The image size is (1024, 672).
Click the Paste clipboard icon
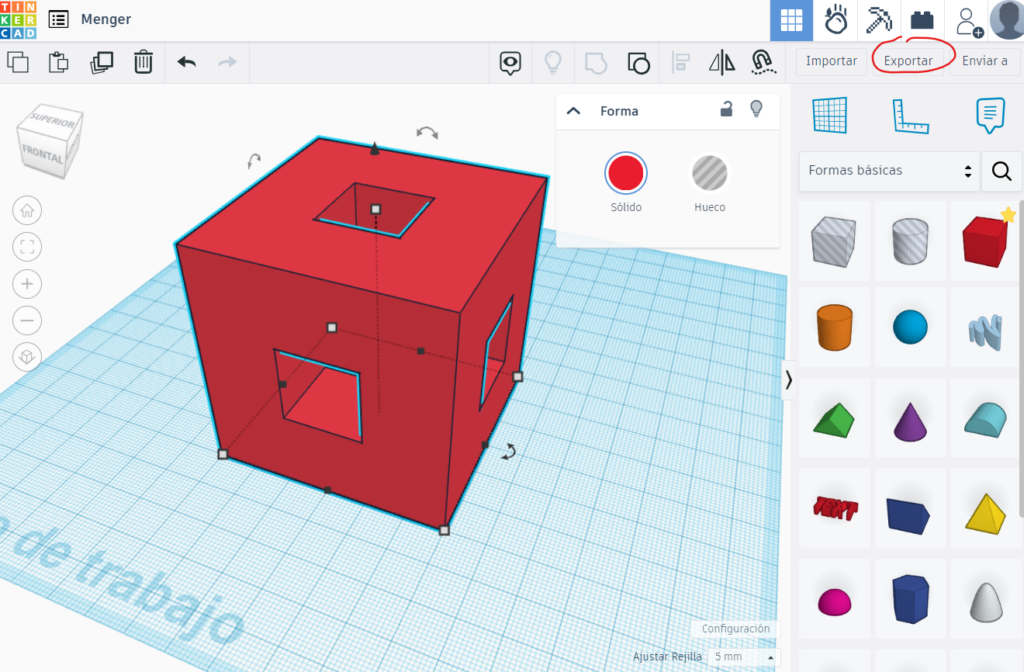coord(59,62)
